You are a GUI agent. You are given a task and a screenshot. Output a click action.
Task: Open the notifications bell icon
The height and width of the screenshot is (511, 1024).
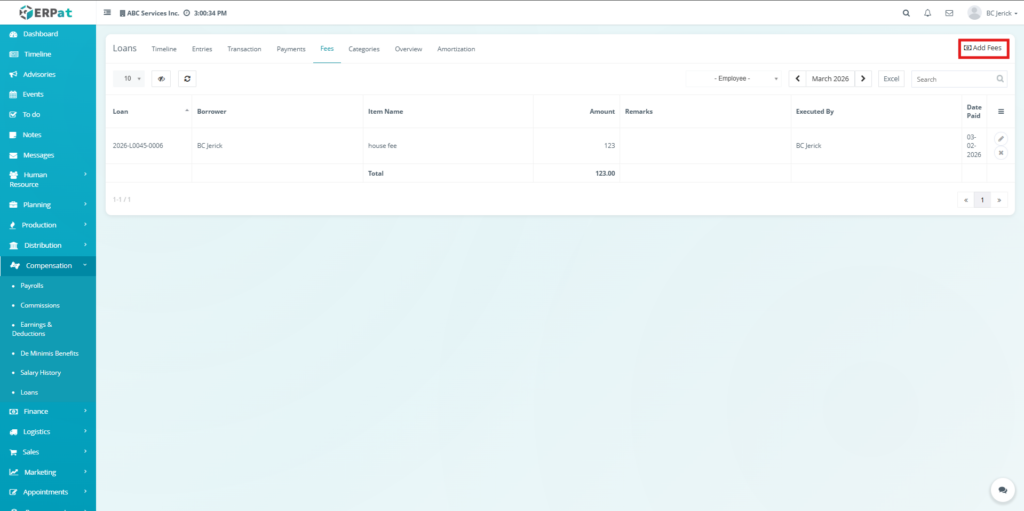pyautogui.click(x=927, y=13)
